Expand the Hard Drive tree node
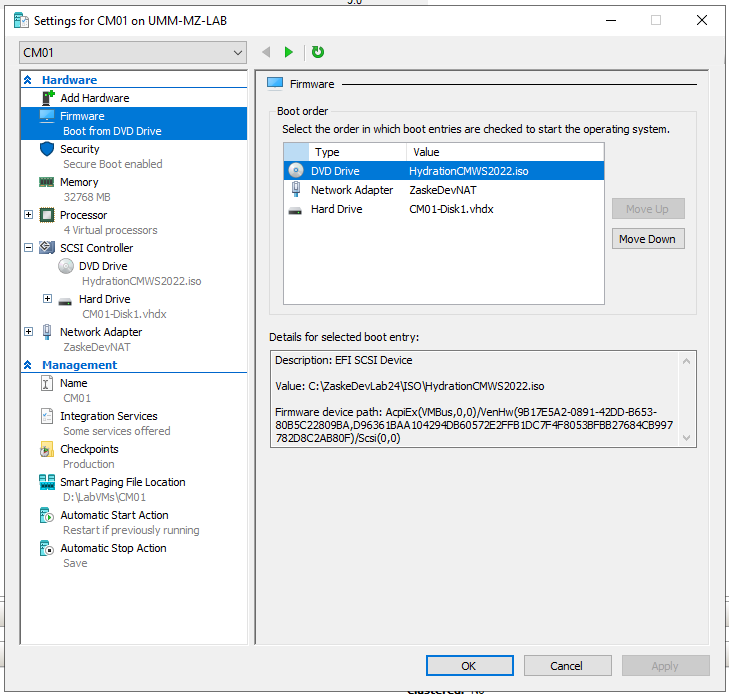Viewport: 729px width, 696px height. coord(47,299)
